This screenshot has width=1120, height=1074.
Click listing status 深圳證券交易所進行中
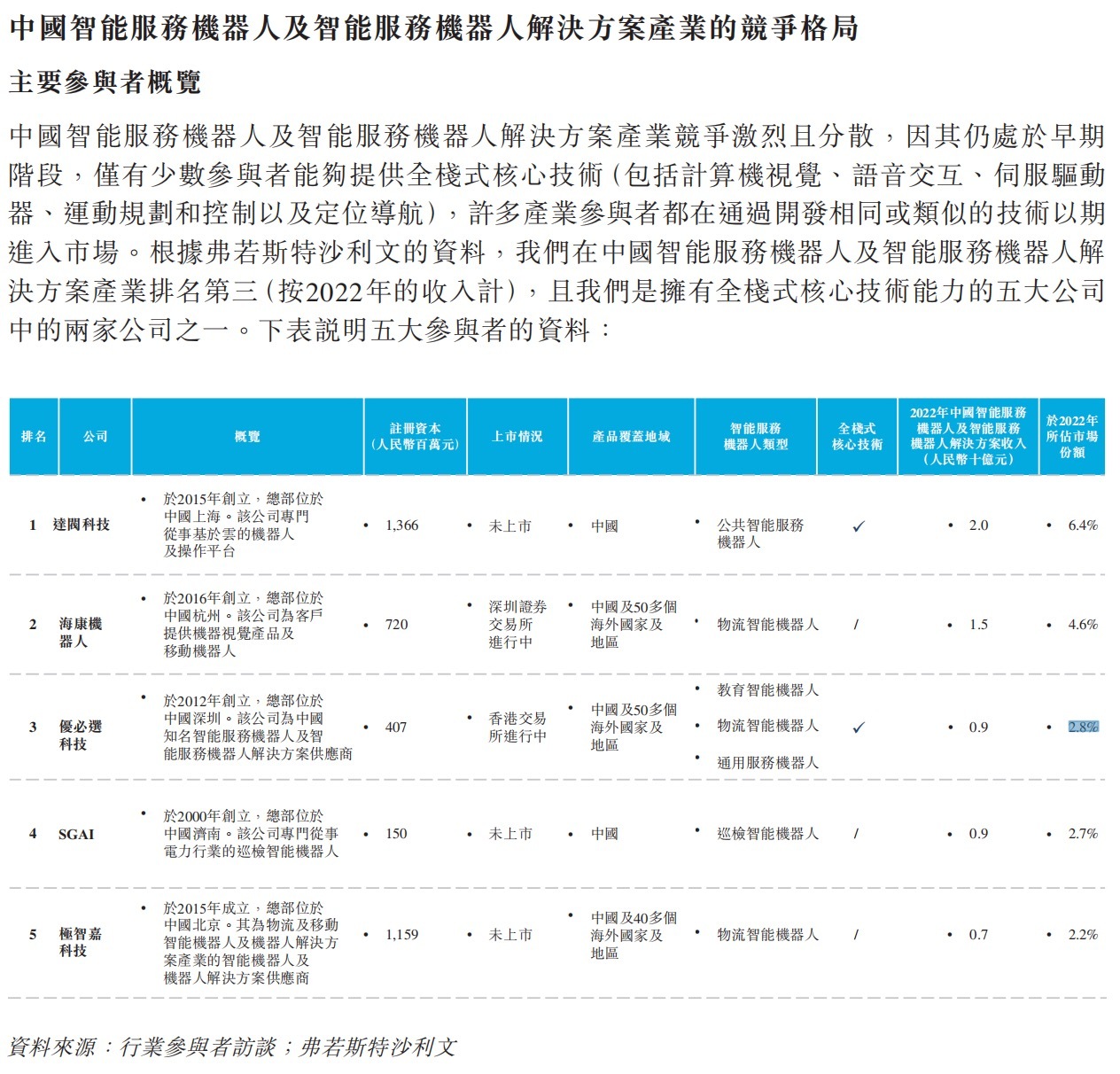(x=517, y=625)
